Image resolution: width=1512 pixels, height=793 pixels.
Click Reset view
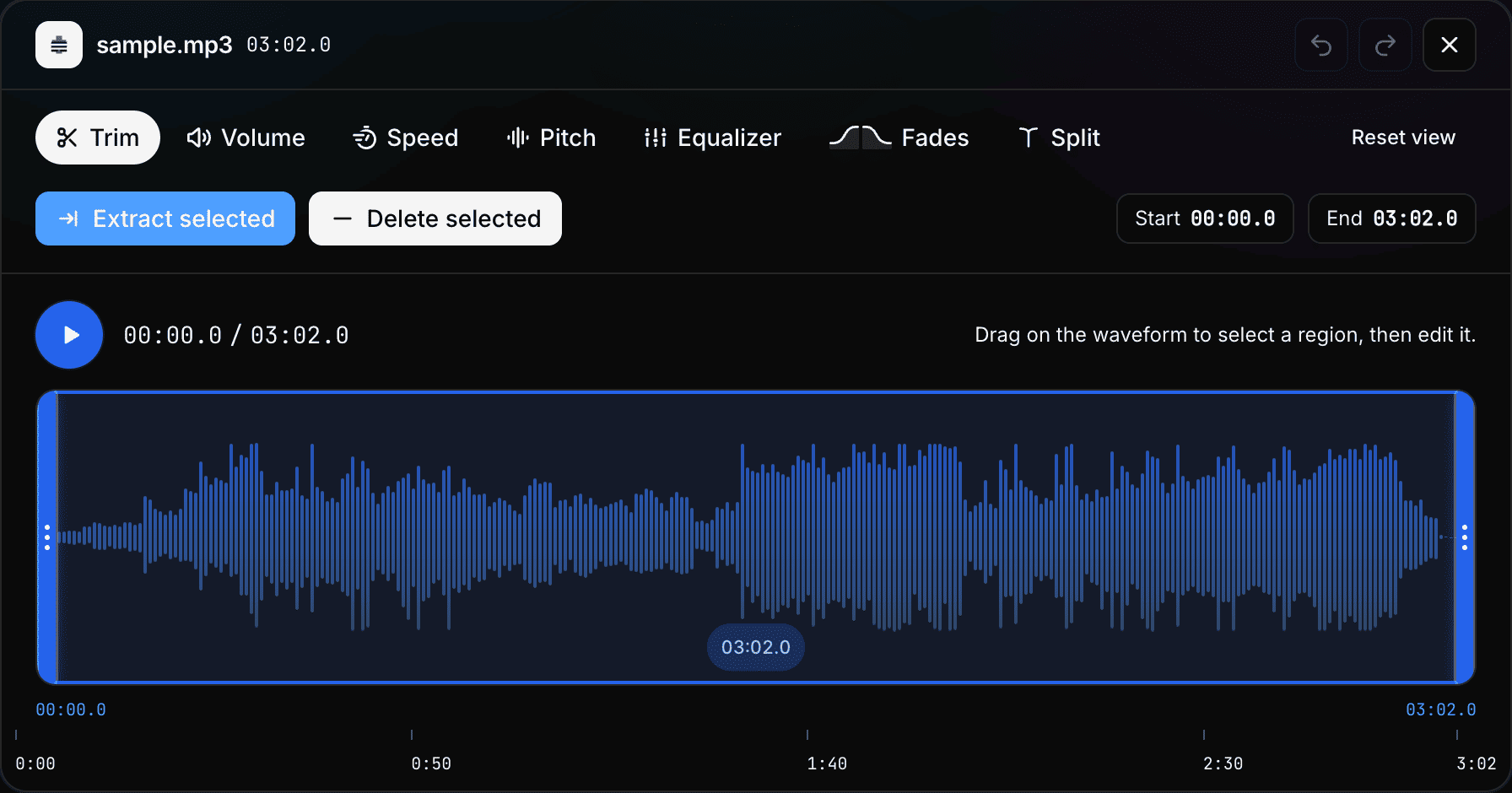(x=1403, y=138)
